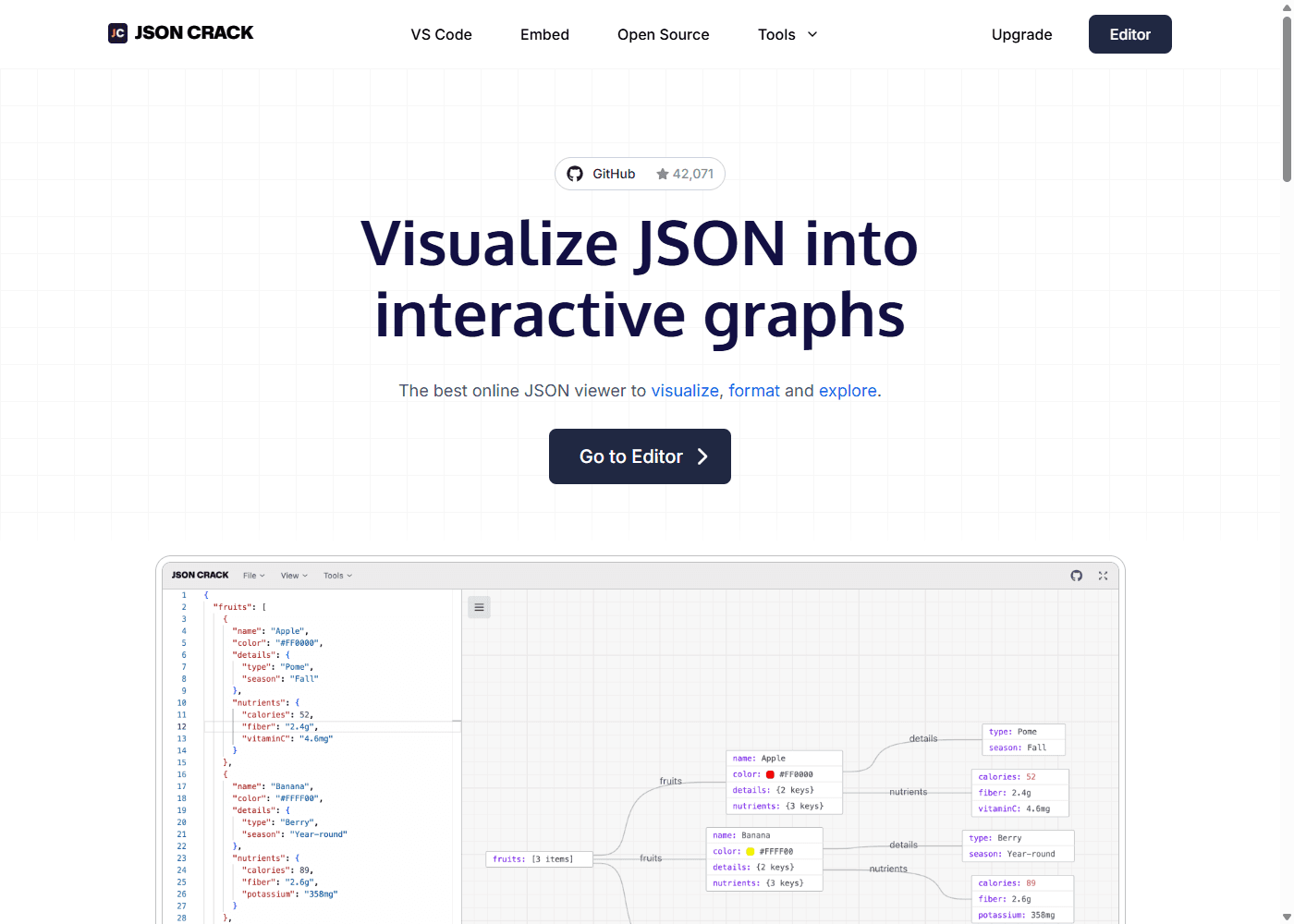The image size is (1294, 924).
Task: Click the page vertical scrollbar thumb
Action: (1287, 97)
